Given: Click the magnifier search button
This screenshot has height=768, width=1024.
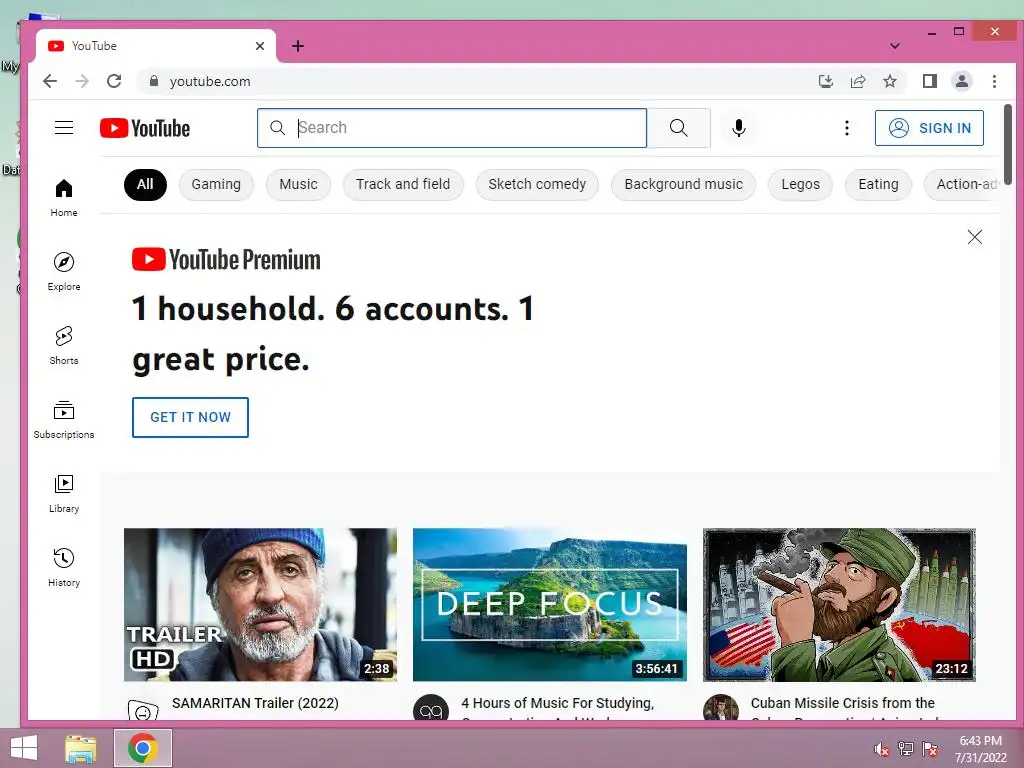Looking at the screenshot, I should click(679, 128).
